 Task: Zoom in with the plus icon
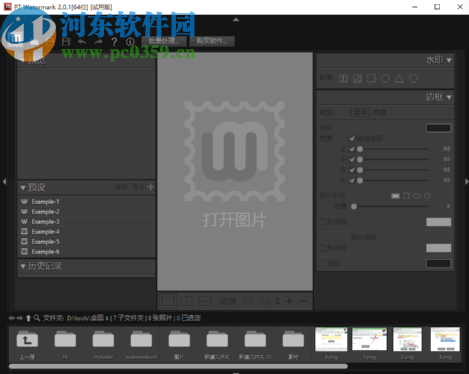[289, 301]
